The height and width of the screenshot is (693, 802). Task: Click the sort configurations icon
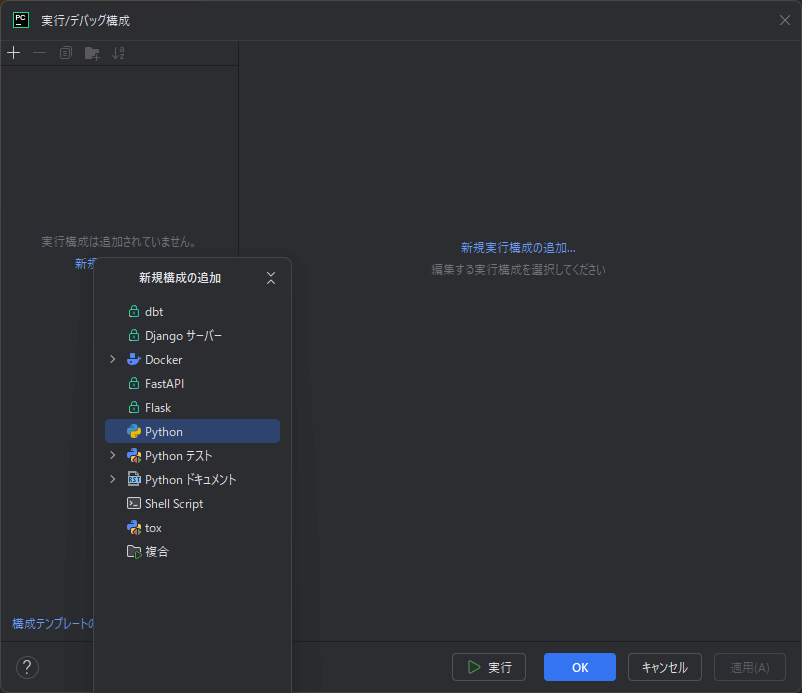(x=119, y=53)
